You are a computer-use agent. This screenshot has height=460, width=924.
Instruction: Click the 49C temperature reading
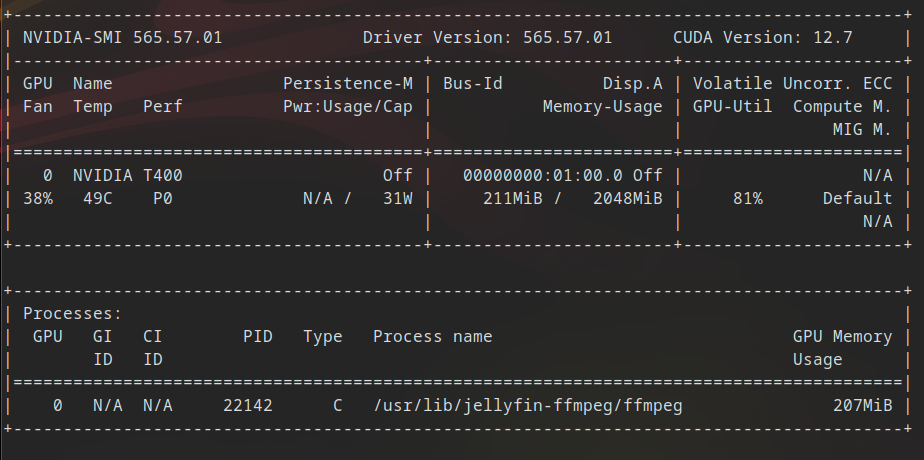coord(98,199)
